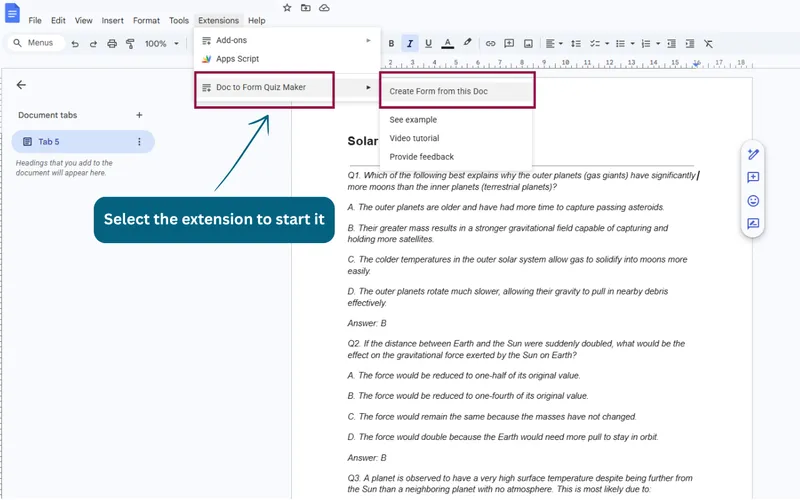Expand Doc to Form Quiz Maker arrow
The image size is (800, 500).
click(x=368, y=87)
